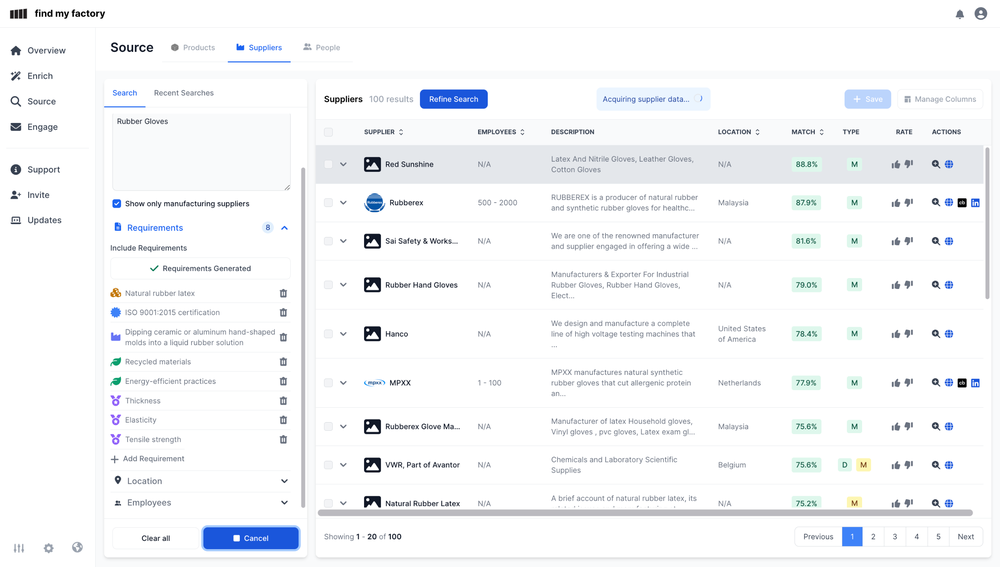Screen dimensions: 1000x567
Task: Click the Manage Columns button
Action: [x=940, y=99]
